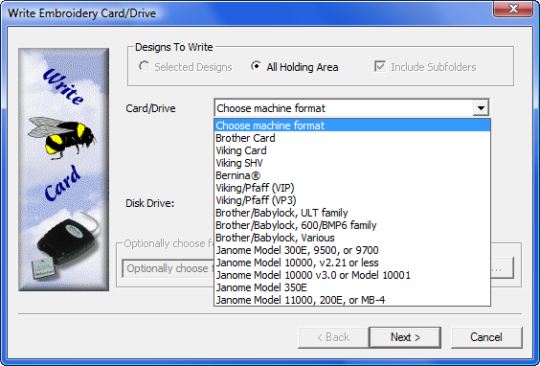This screenshot has width=540, height=366.
Task: Select Janome Model 10000, v2.21 or less
Action: click(352, 262)
